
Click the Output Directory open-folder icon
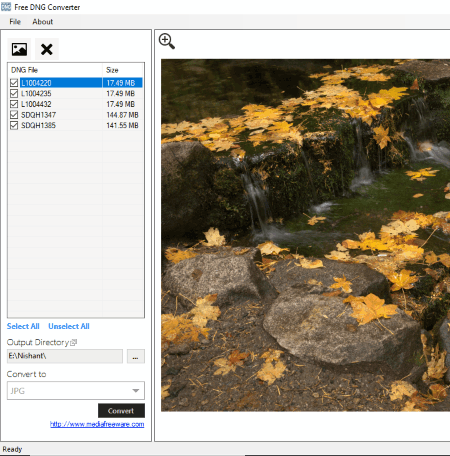74,342
